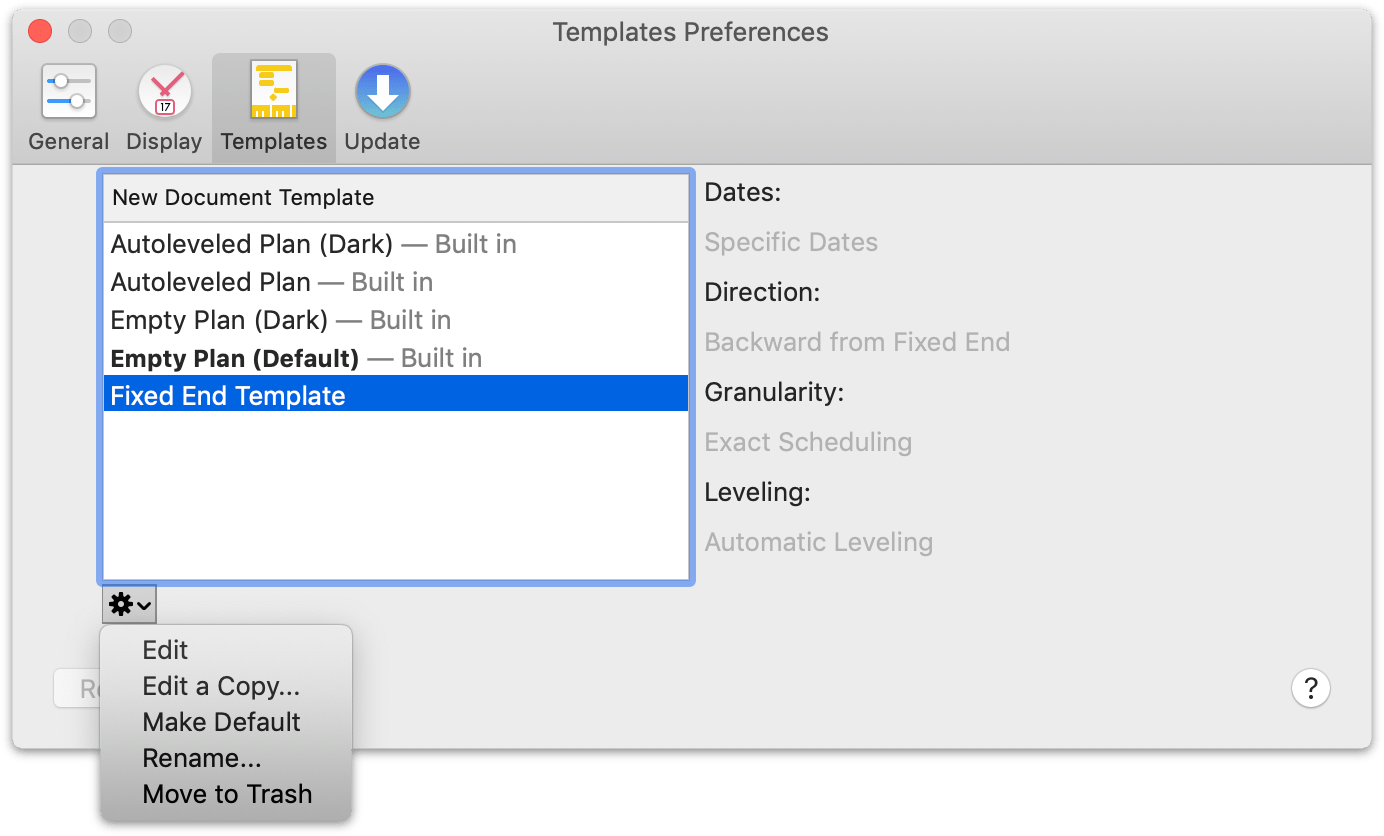Click the gear action menu button
Screen dimensions: 1384x836
129,604
